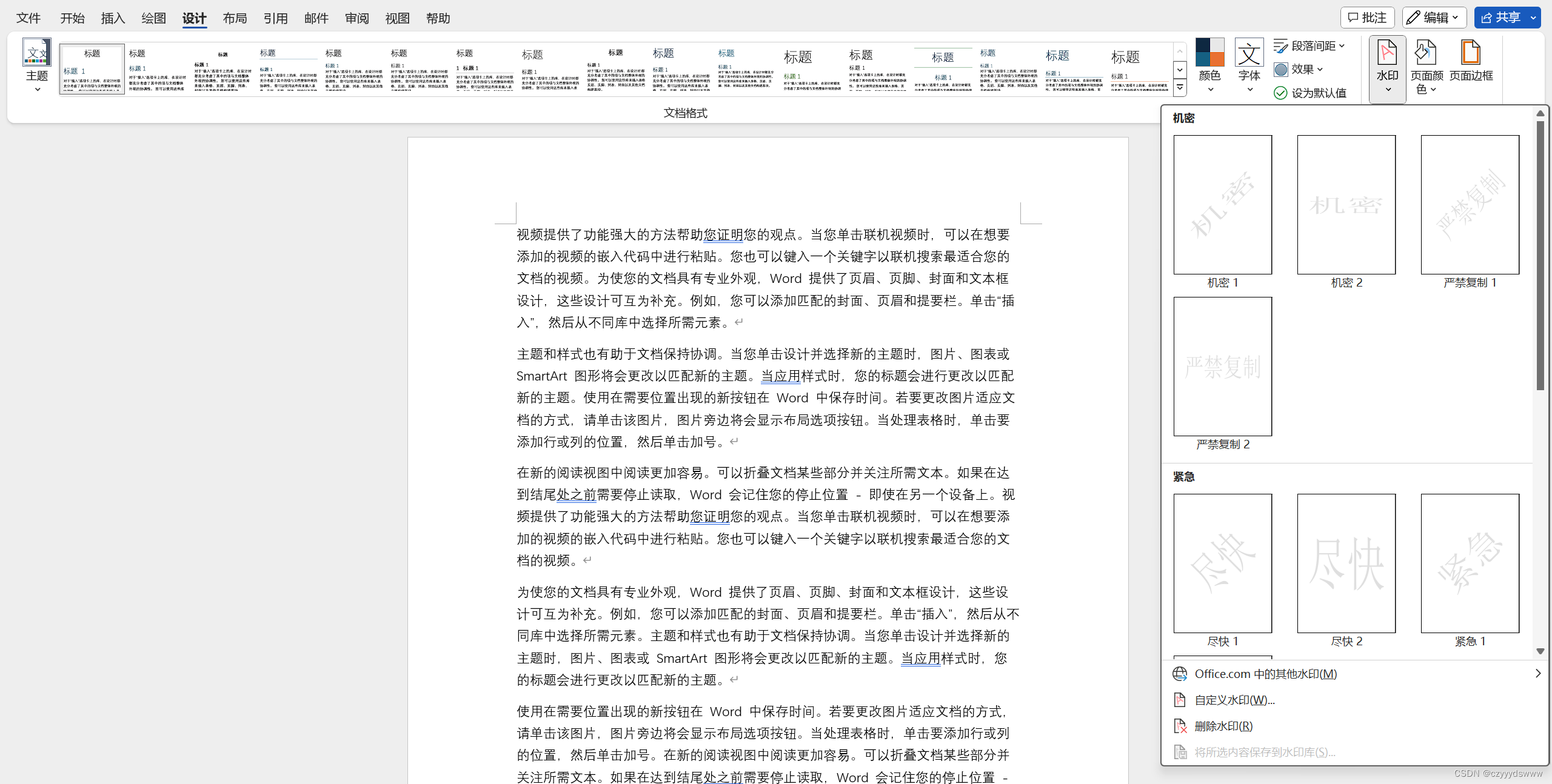Open the 颜色 theme colors palette

tap(1209, 65)
